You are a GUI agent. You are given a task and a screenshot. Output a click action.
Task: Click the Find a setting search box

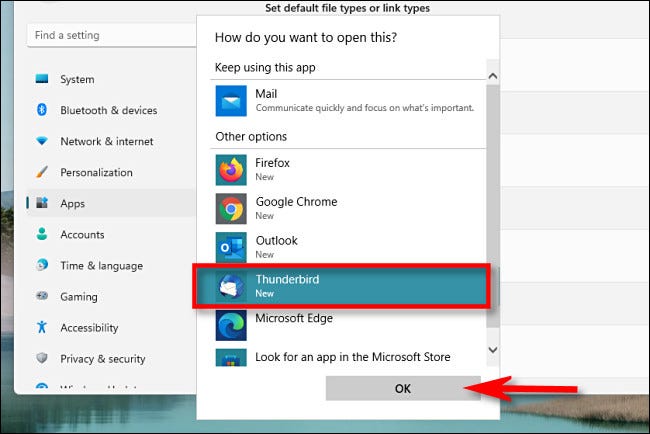coord(110,35)
